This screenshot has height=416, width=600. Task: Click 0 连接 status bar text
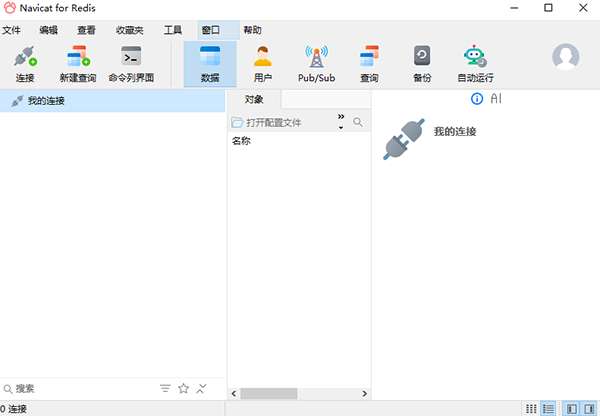click(13, 409)
